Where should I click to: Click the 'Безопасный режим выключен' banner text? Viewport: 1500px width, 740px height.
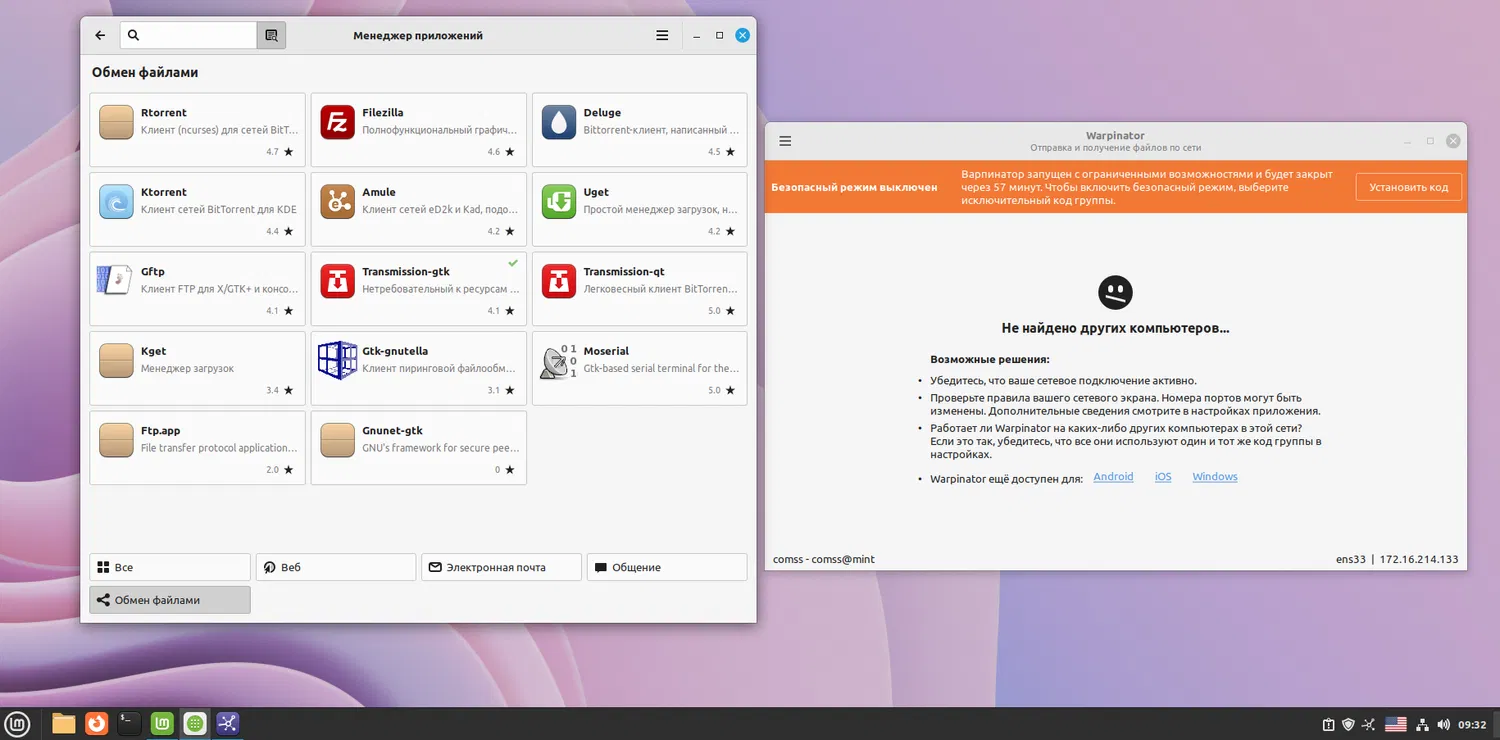tap(855, 187)
